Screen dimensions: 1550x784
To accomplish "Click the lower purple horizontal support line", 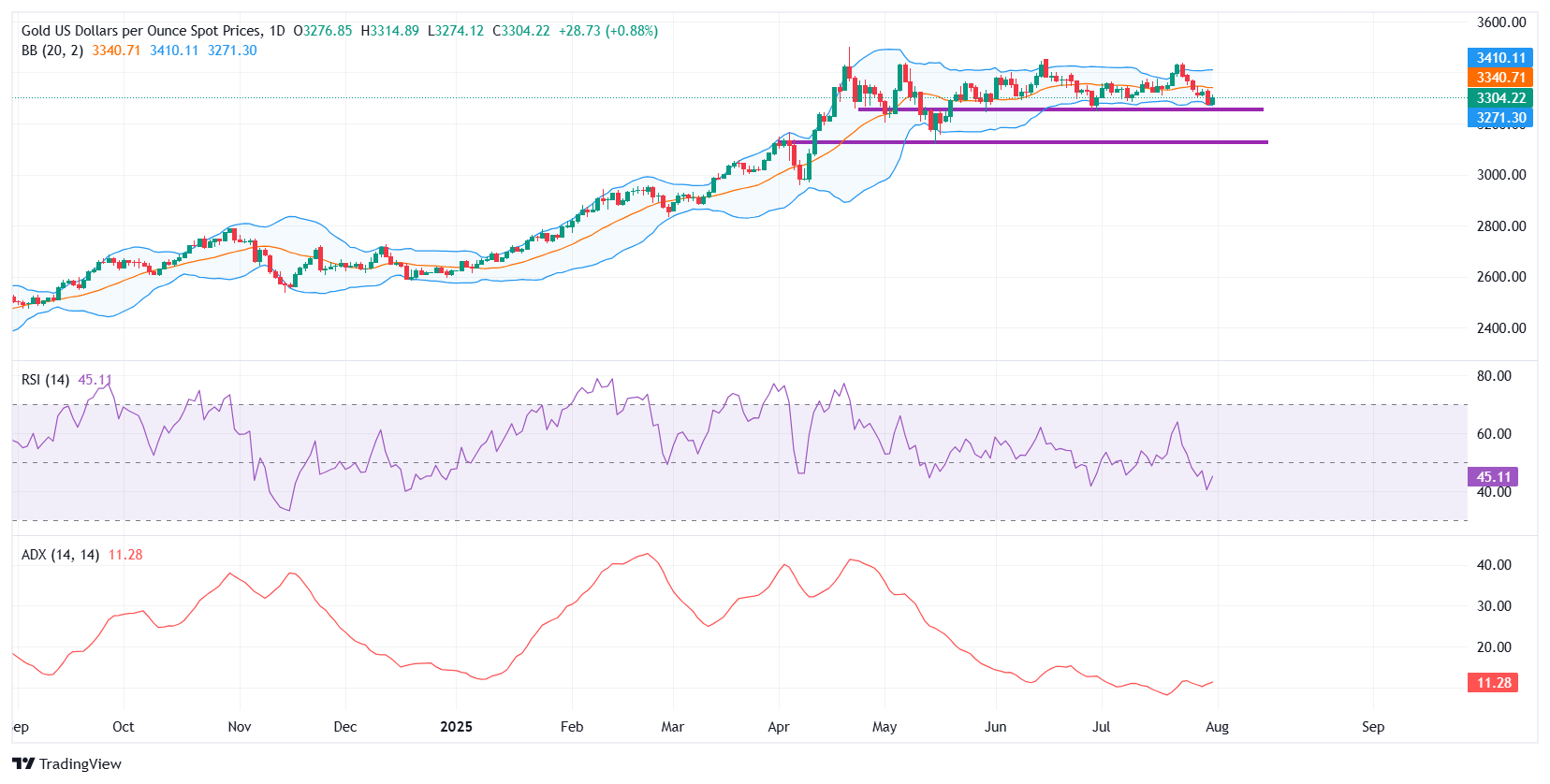I will click(1030, 142).
